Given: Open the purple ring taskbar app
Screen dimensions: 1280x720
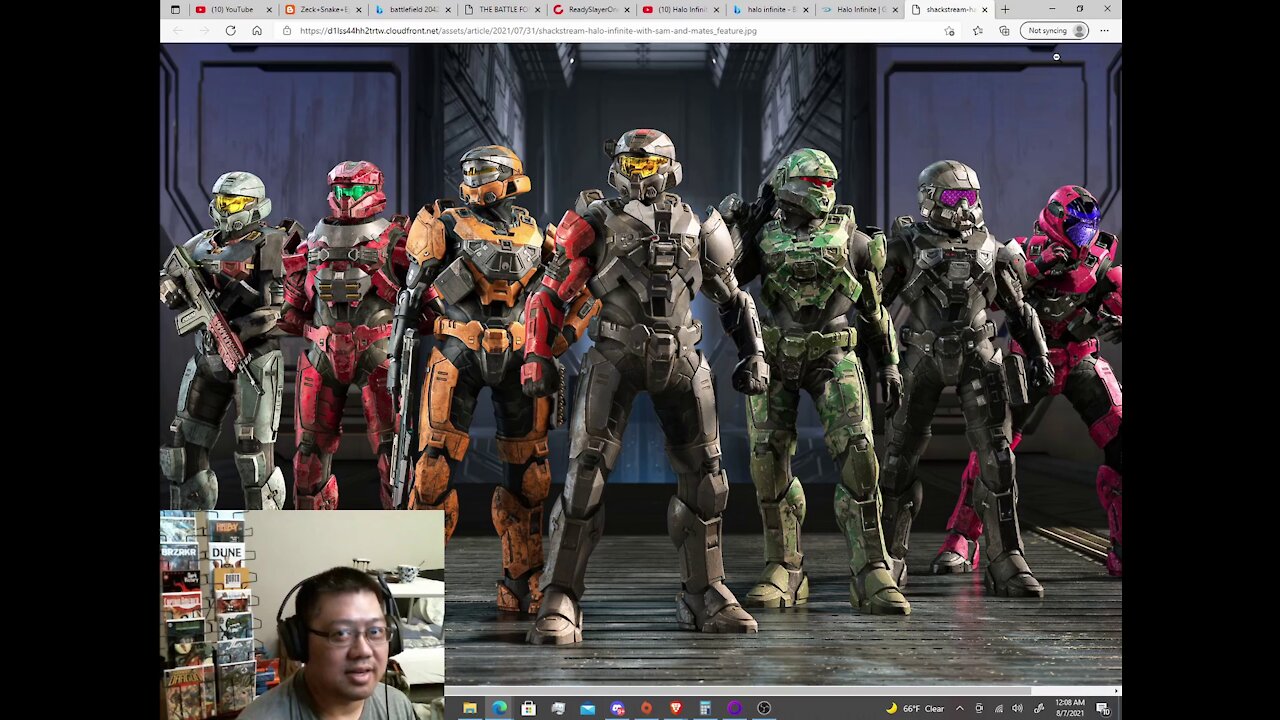Looking at the screenshot, I should [x=735, y=708].
